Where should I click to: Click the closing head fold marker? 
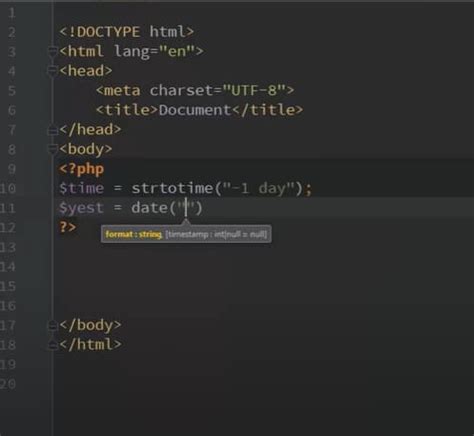click(x=52, y=130)
